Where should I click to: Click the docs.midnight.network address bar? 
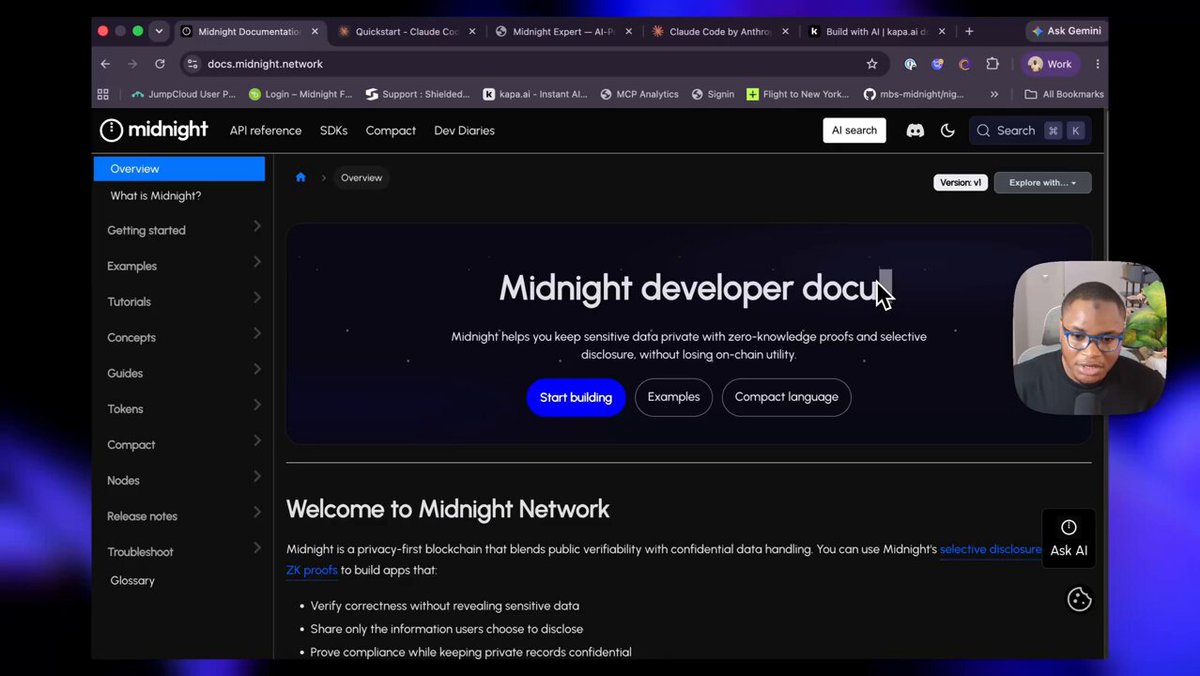tap(533, 64)
